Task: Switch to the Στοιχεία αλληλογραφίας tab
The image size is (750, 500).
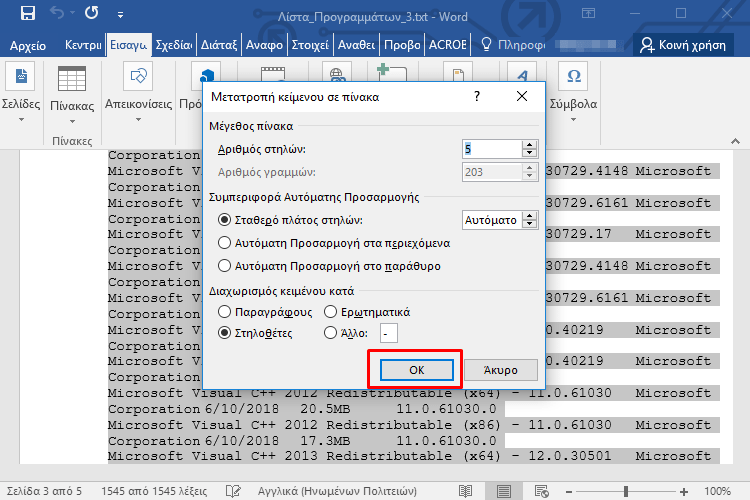Action: click(310, 45)
